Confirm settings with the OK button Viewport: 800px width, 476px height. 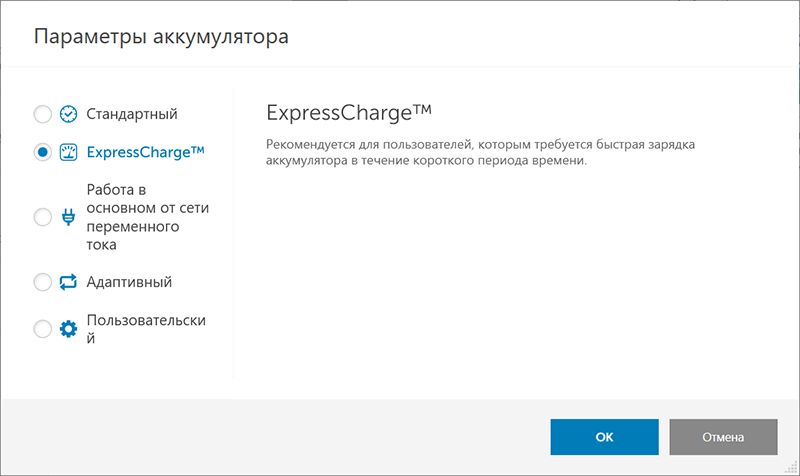point(604,437)
